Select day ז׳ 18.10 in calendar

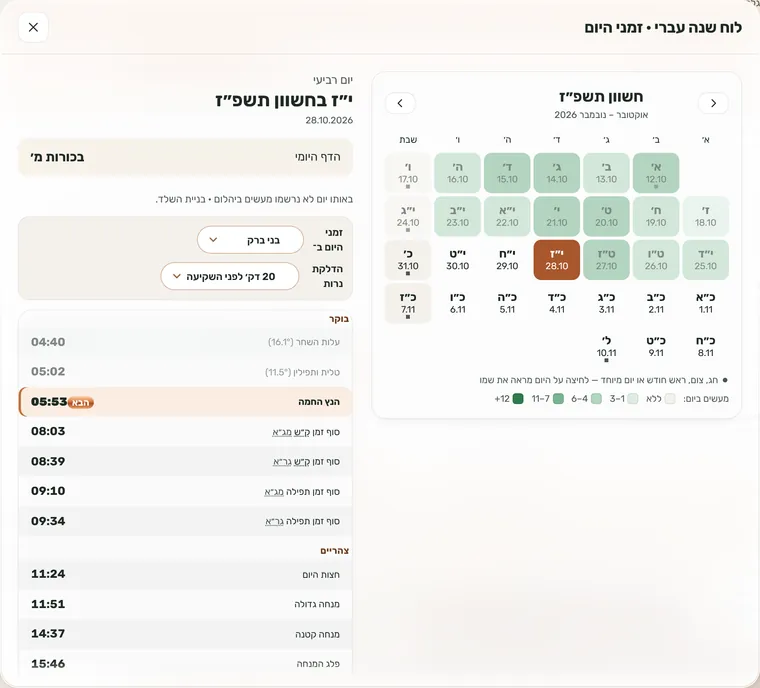(706, 216)
